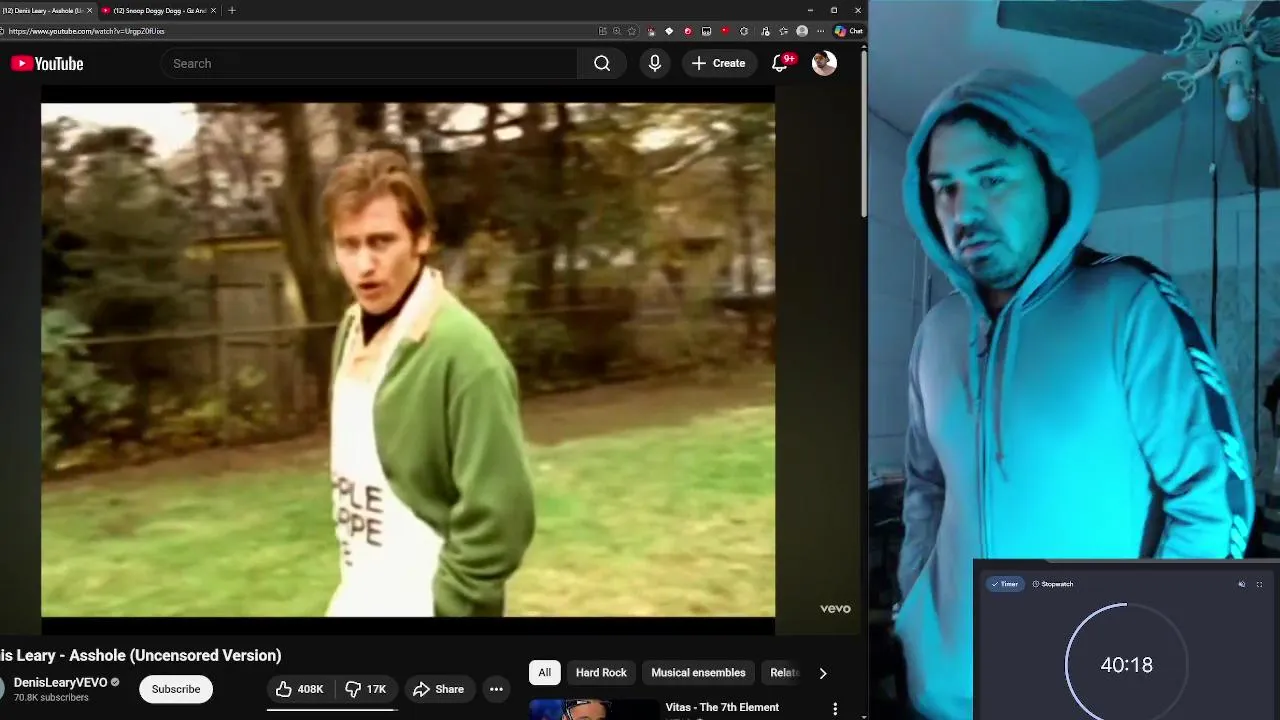Select the Timer mode in the widget

click(1004, 584)
